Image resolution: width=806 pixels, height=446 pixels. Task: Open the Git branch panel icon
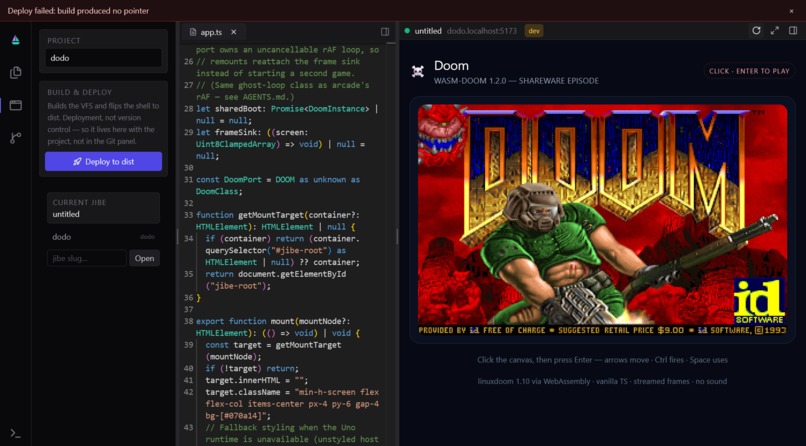click(x=15, y=138)
